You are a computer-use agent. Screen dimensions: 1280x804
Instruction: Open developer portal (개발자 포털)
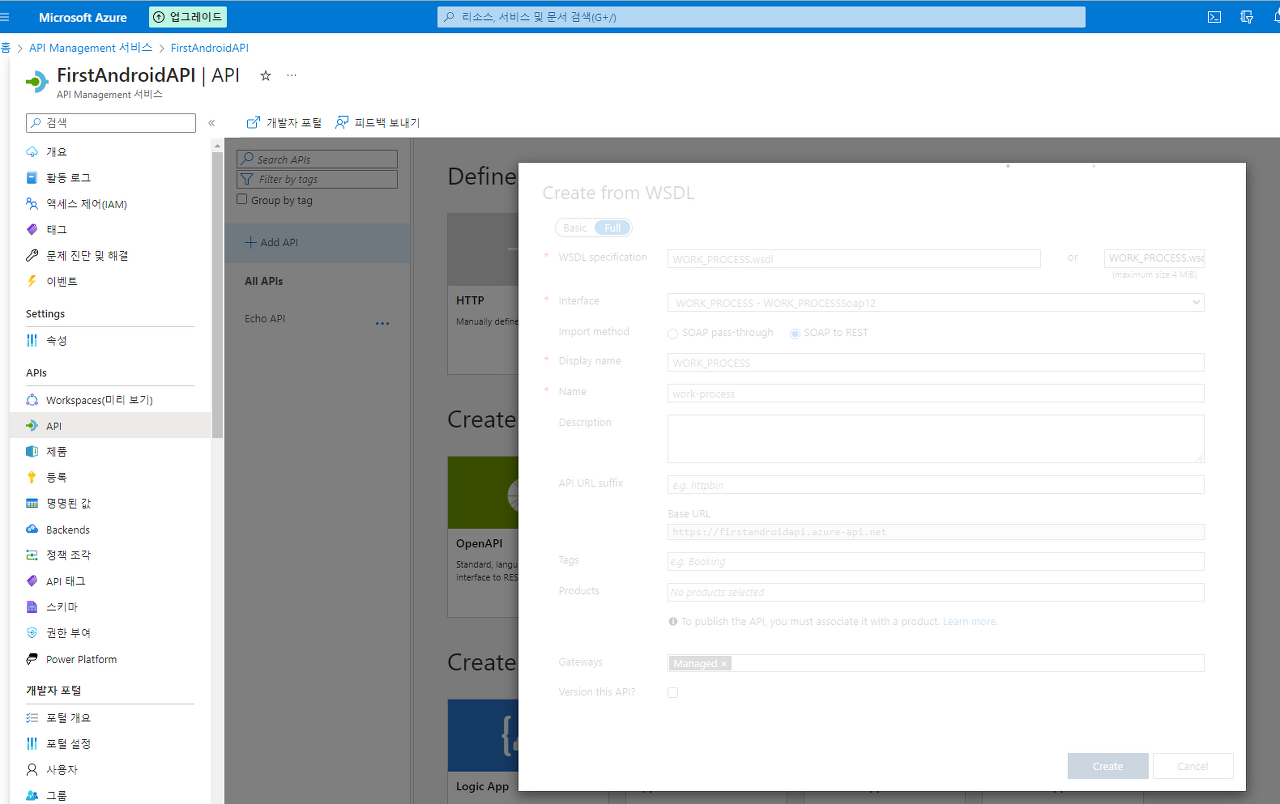(x=284, y=123)
